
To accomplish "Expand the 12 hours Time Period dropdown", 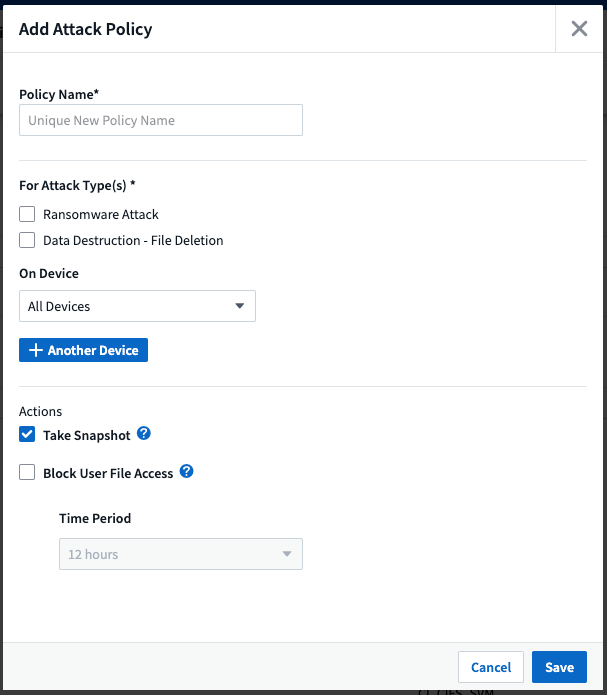I will [180, 554].
